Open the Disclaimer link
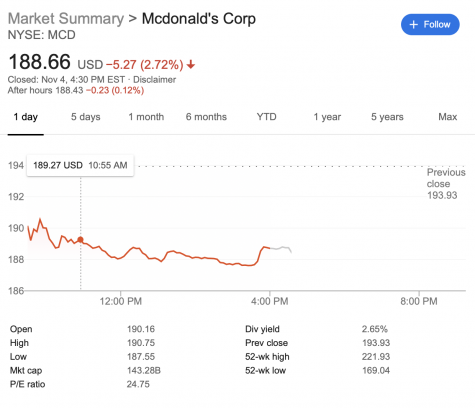 click(x=155, y=80)
